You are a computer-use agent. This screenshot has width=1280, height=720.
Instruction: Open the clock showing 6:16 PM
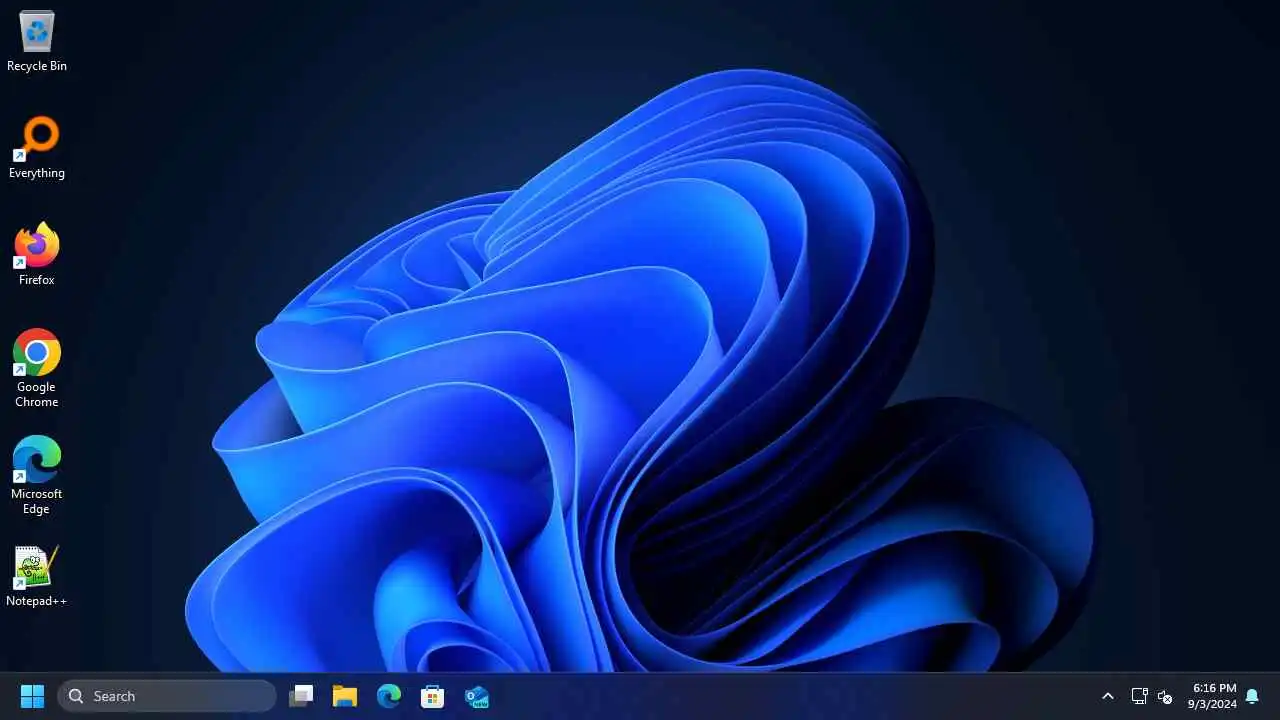[1212, 696]
